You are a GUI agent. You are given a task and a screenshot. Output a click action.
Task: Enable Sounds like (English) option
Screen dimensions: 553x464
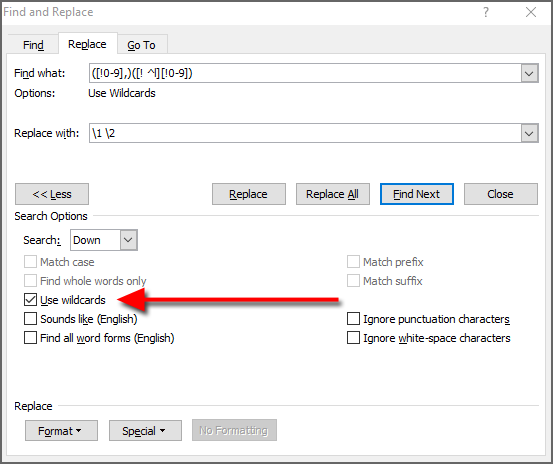(x=30, y=319)
